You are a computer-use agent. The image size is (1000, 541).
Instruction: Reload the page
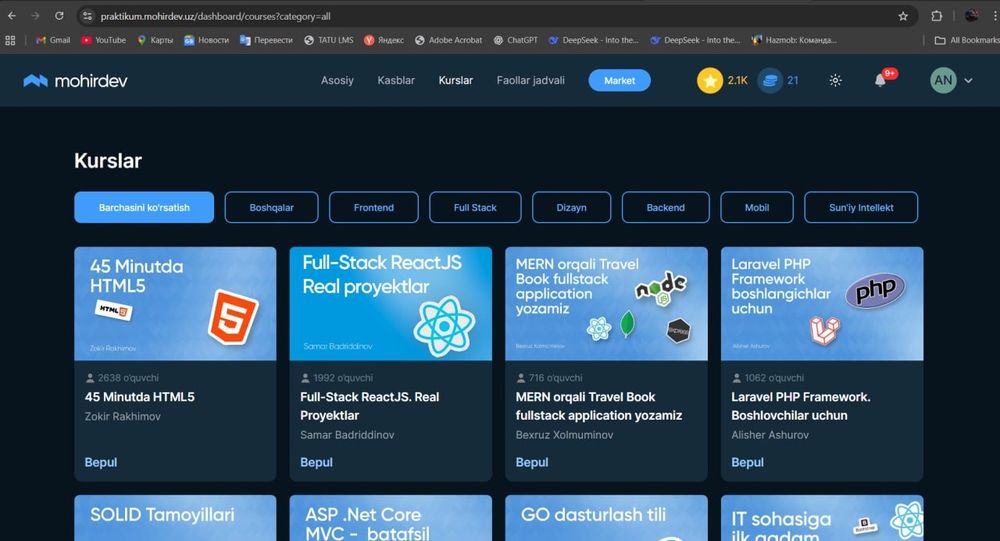pyautogui.click(x=59, y=16)
